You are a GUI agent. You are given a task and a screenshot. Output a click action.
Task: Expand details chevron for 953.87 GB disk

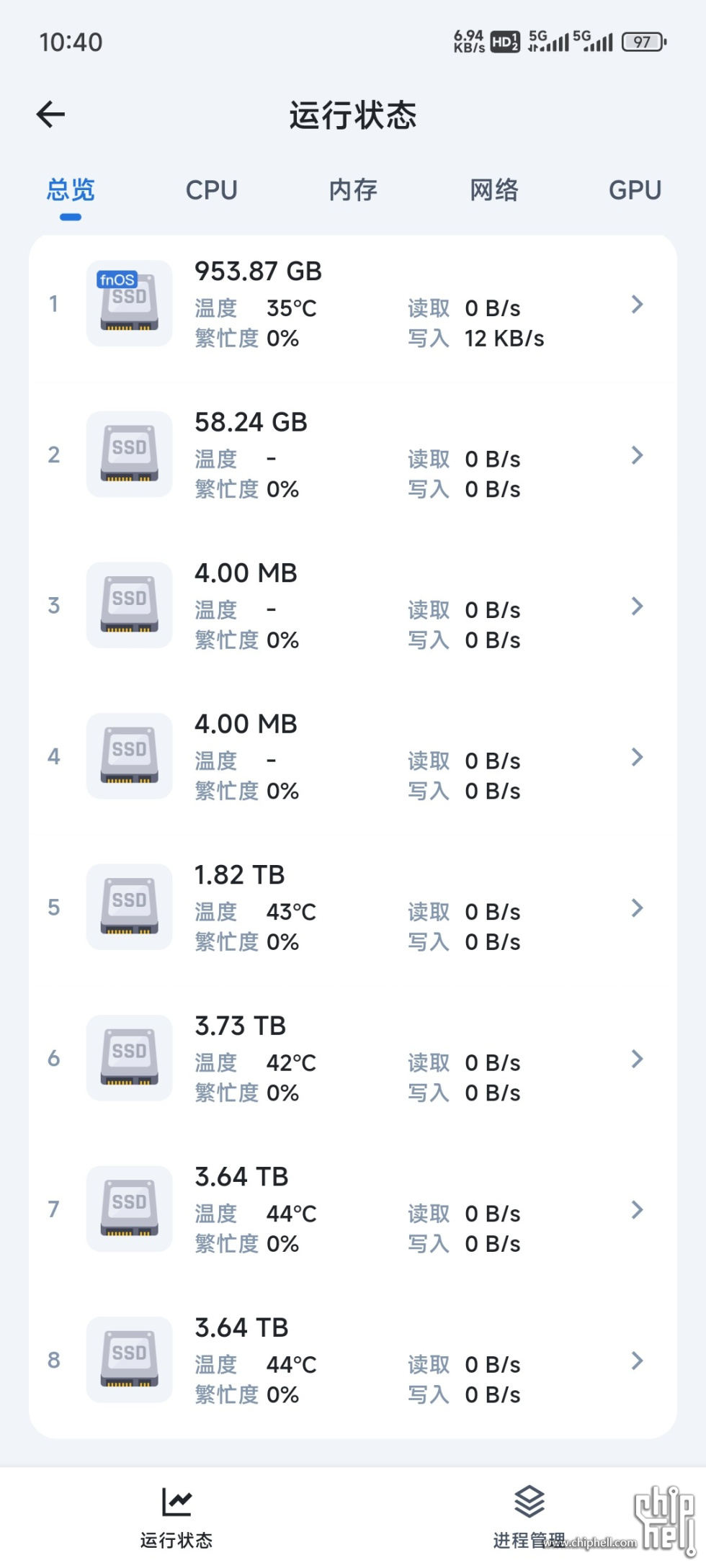click(x=637, y=304)
